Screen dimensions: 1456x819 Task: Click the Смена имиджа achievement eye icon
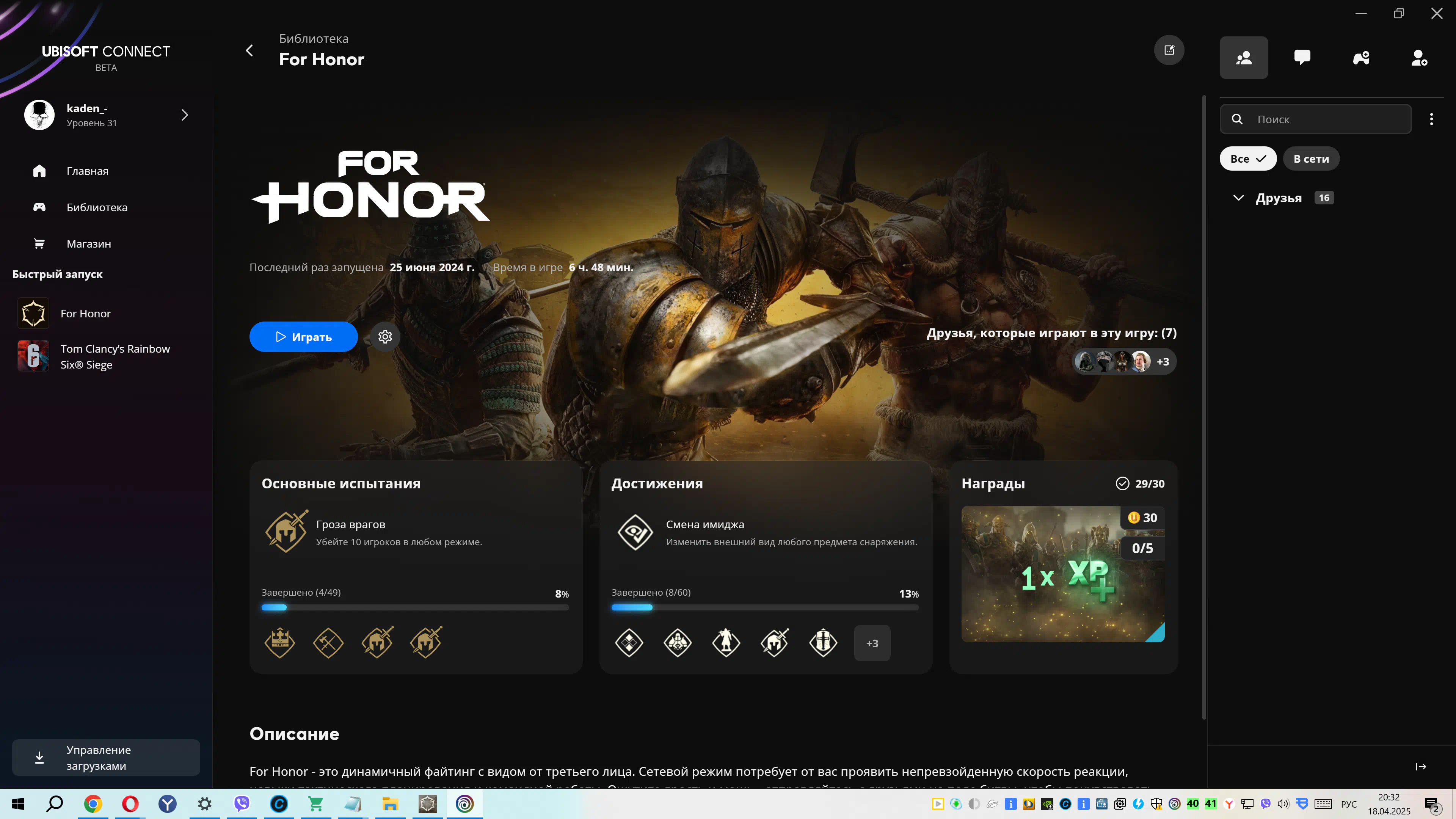coord(635,532)
